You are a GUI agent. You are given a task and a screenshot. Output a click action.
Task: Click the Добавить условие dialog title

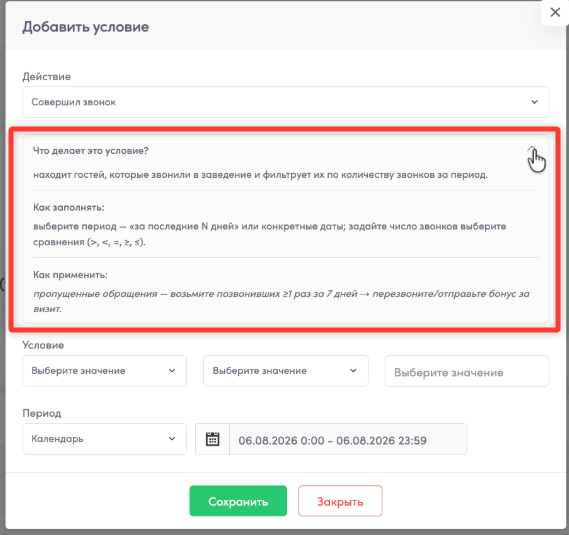point(86,27)
